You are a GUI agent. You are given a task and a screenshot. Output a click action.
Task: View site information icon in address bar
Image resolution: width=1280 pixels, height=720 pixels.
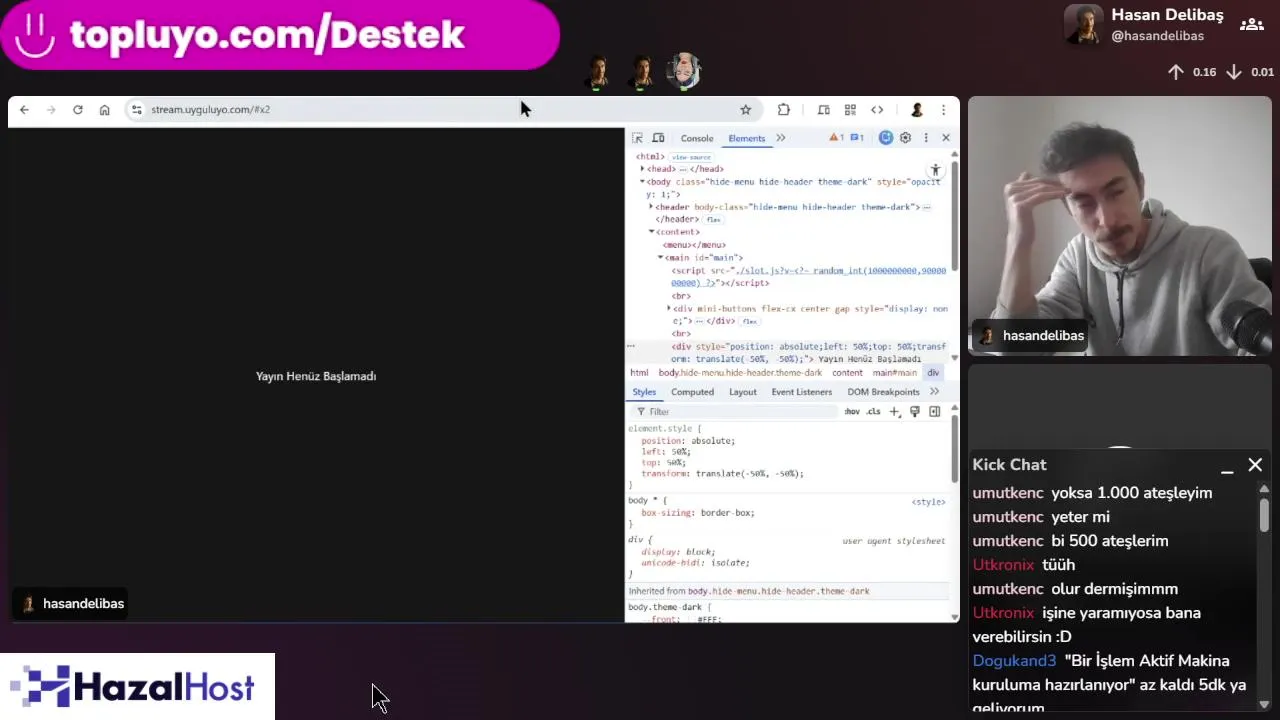pos(137,110)
